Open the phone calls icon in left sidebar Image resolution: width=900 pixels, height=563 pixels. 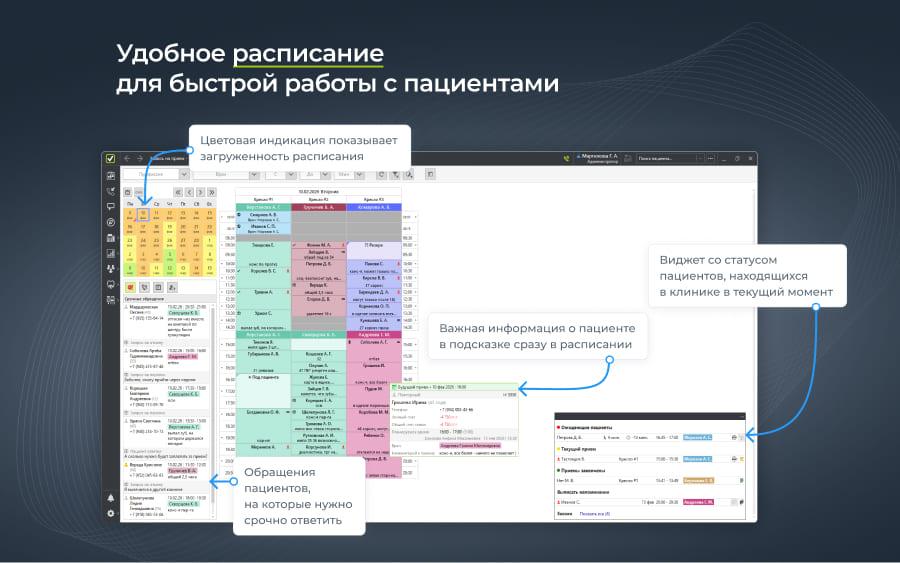coord(110,190)
